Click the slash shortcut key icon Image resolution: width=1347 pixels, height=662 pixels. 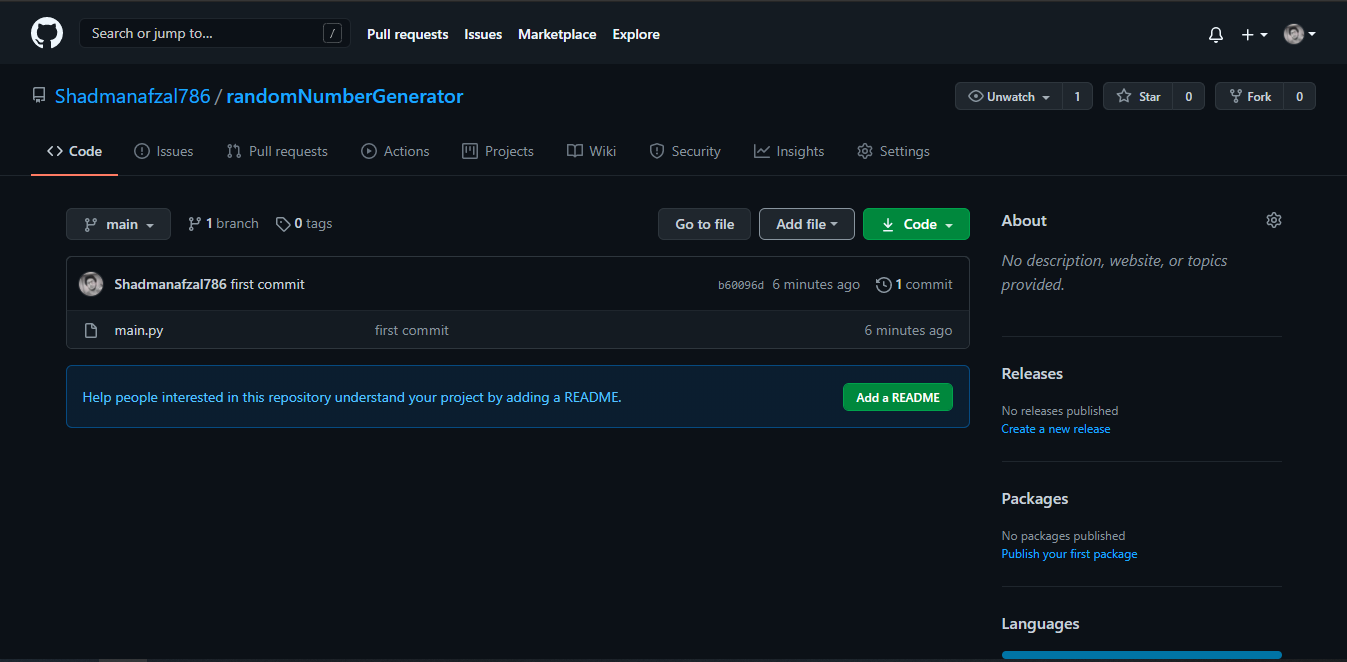pyautogui.click(x=332, y=33)
